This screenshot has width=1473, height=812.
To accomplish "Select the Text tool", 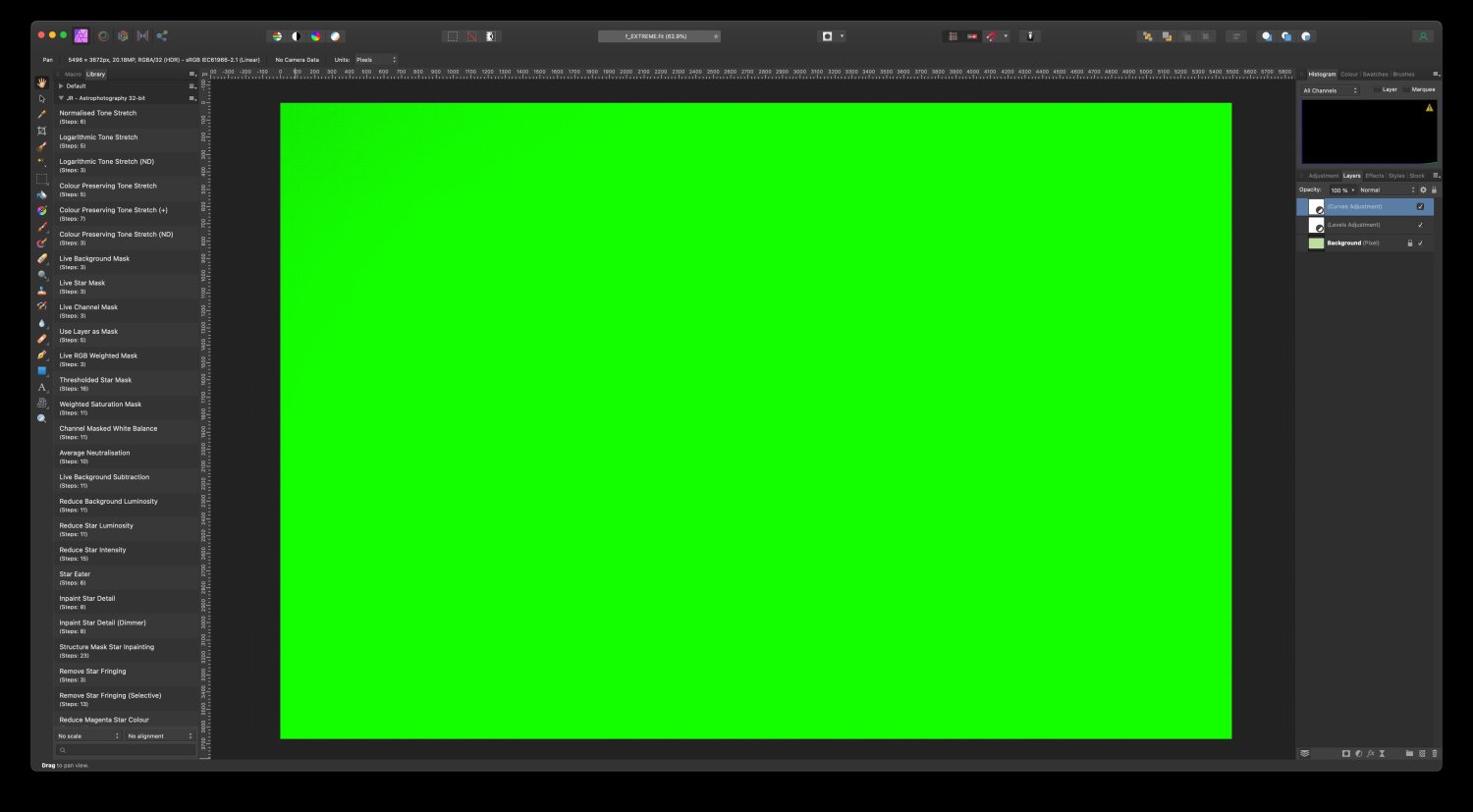I will 42,386.
